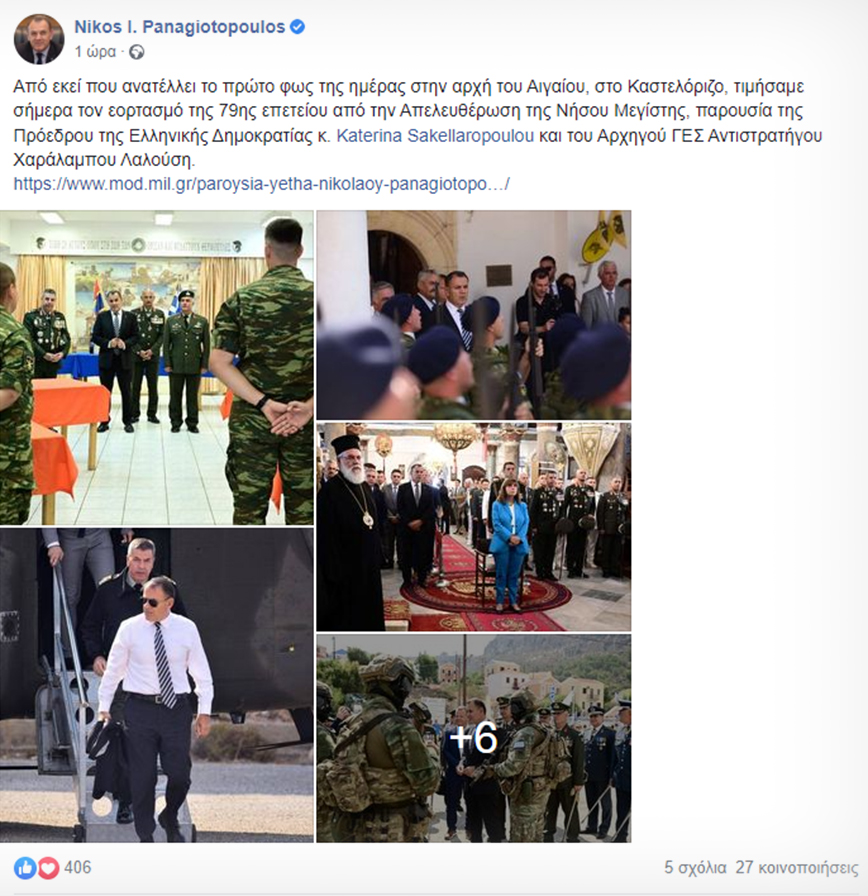Open photo of soldiers in blue berets
Viewport: 868px width, 896px height.
[x=474, y=315]
